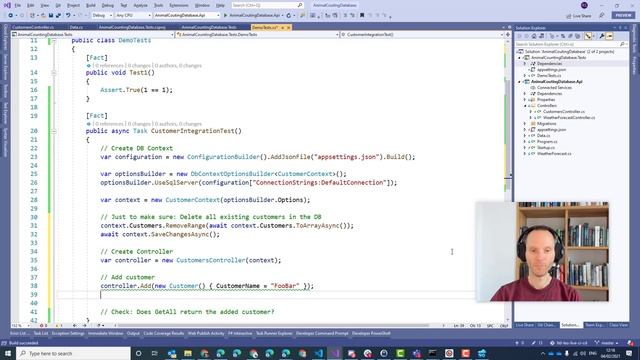Open the Build menu
640x360 pixels.
coord(91,5)
